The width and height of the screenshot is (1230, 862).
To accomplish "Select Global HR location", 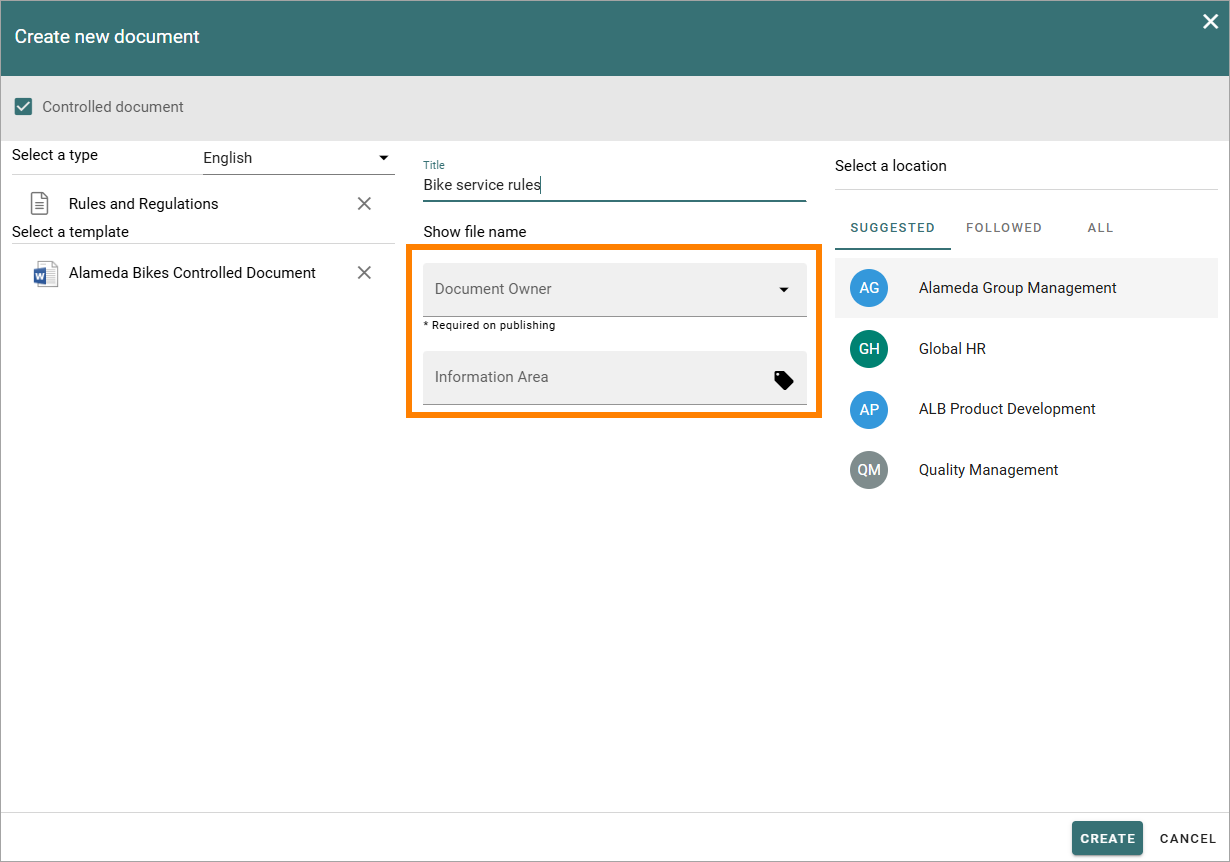I will [x=1026, y=349].
